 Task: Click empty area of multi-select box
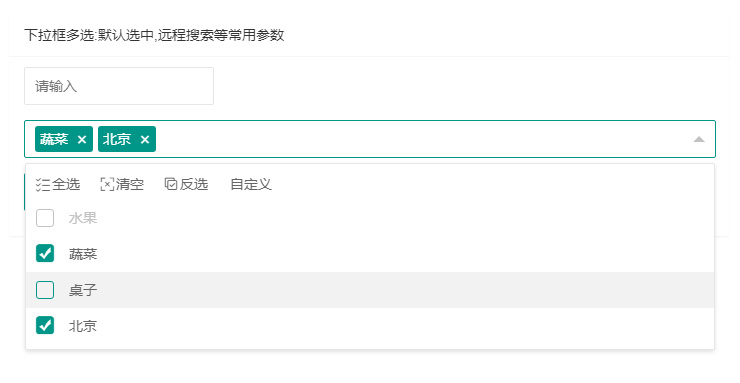click(x=420, y=139)
